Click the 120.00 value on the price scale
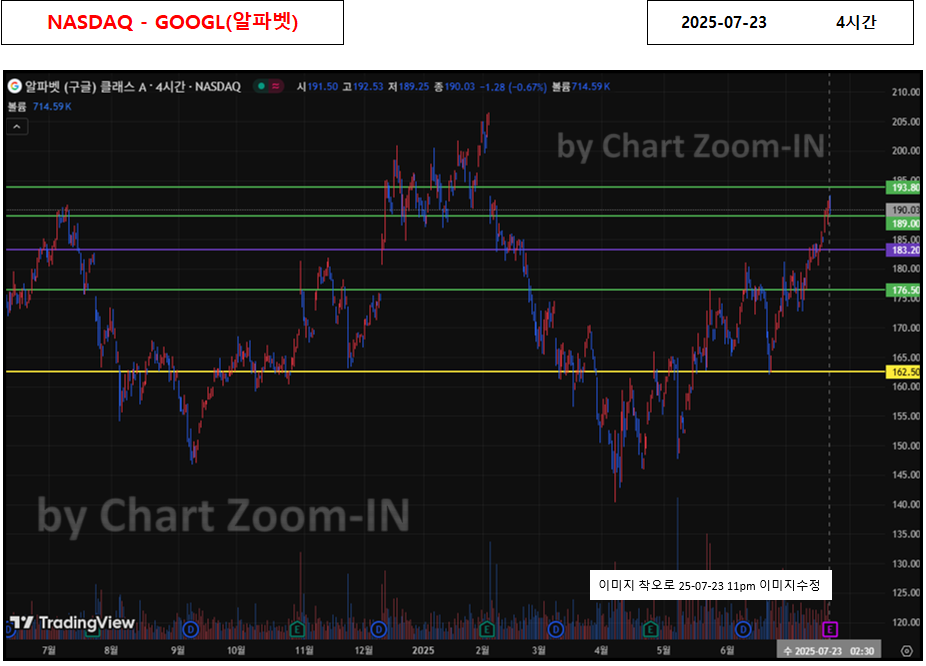Screen dimensions: 926x666 click(906, 622)
